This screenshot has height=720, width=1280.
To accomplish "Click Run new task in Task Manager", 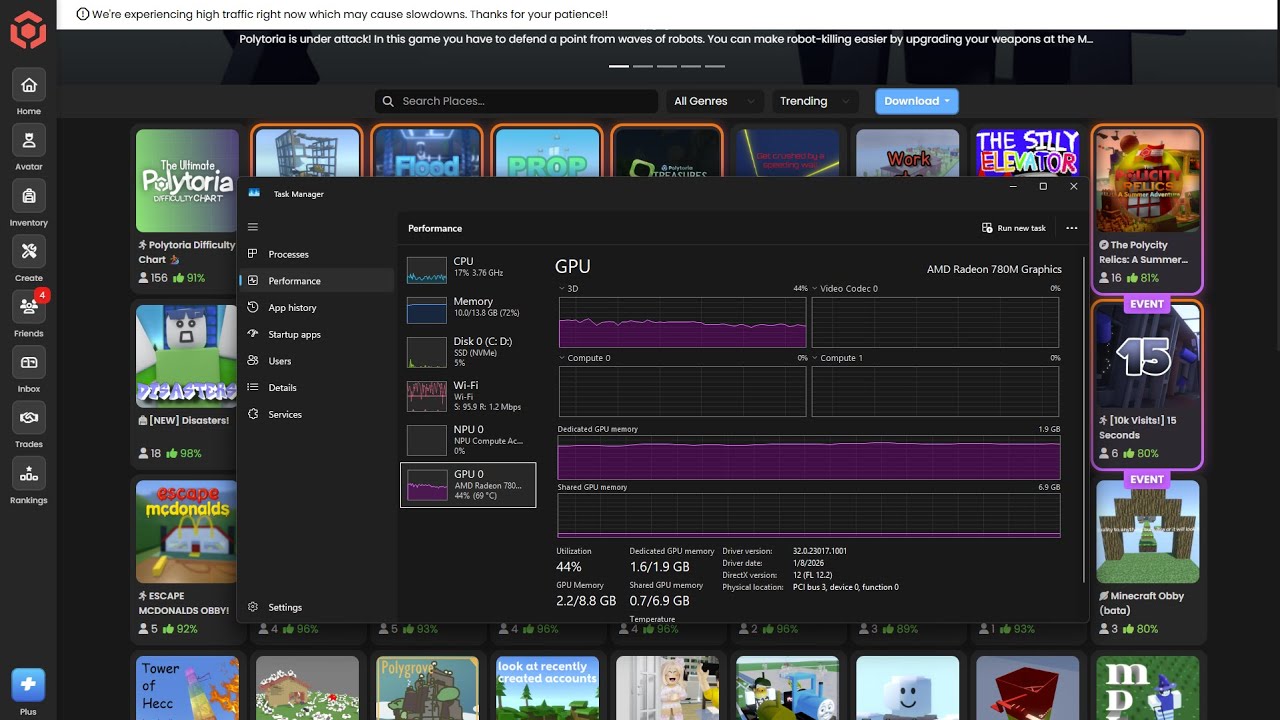I will [x=1014, y=228].
